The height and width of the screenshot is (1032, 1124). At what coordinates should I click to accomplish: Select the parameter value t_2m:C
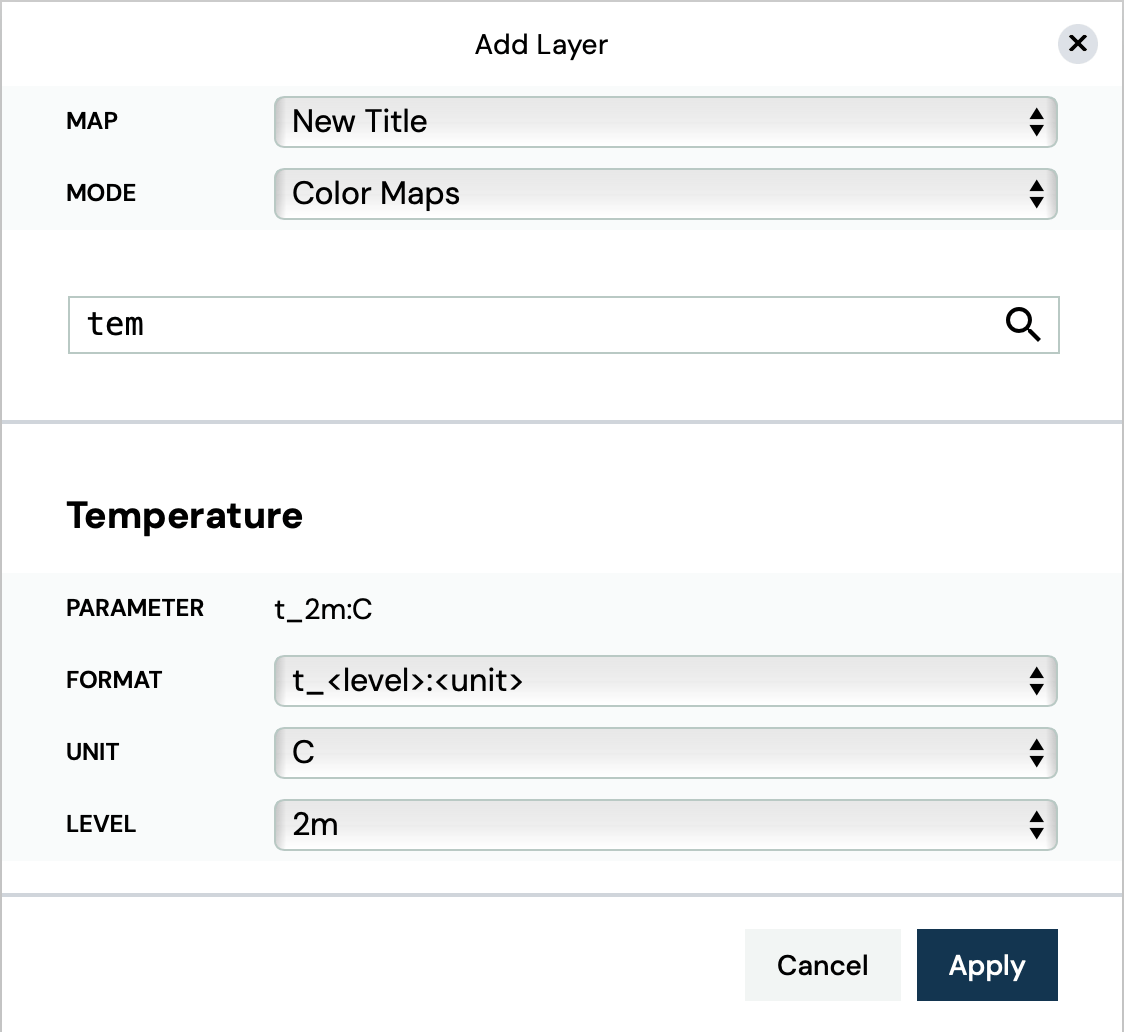(x=323, y=609)
